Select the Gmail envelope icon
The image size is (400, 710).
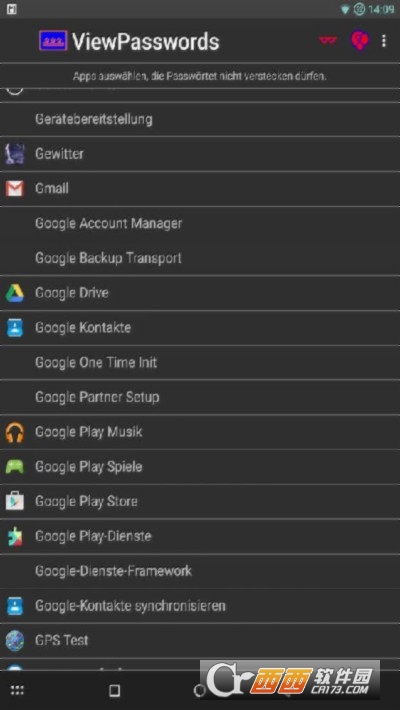click(14, 188)
